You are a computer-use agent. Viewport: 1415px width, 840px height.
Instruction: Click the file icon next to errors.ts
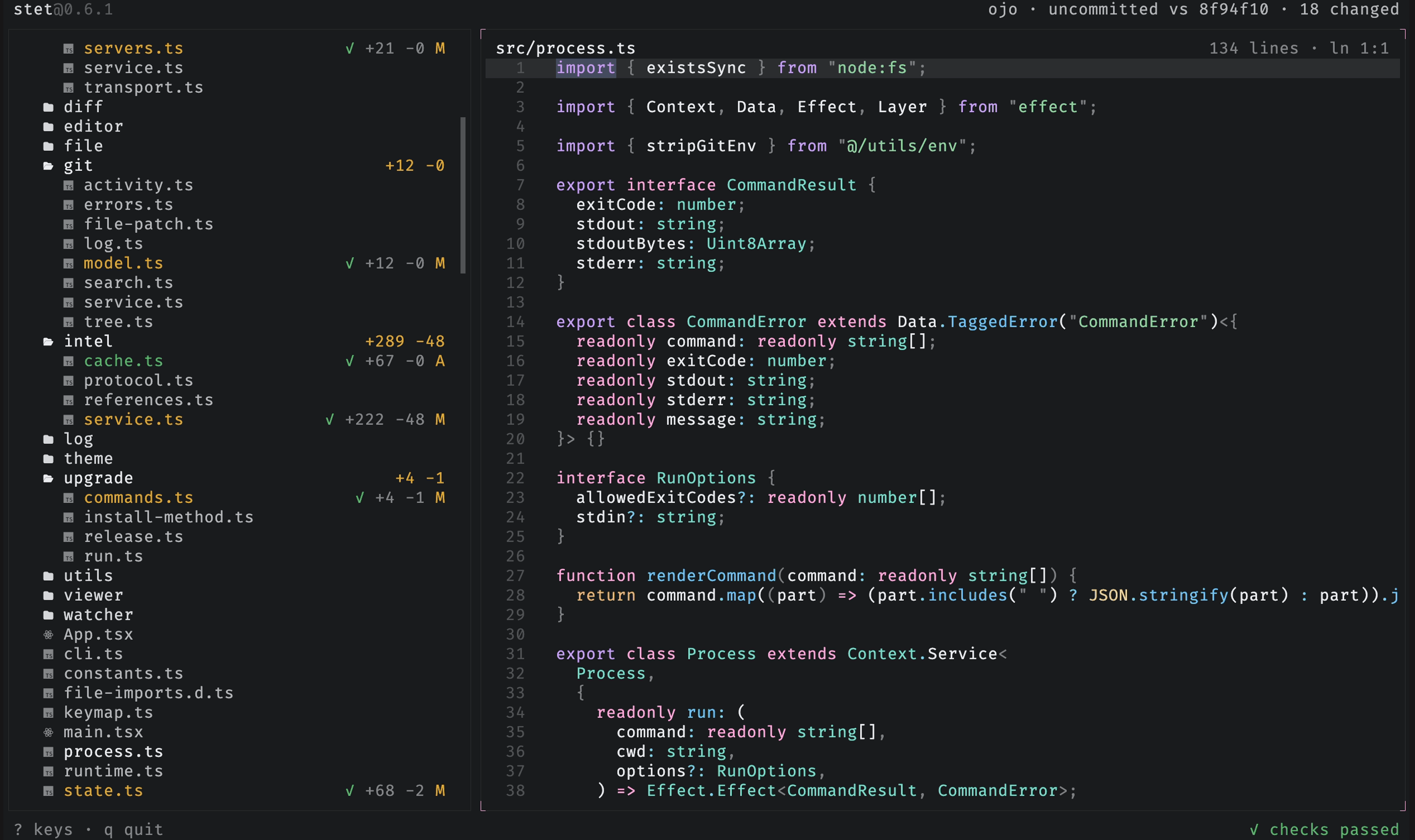69,206
